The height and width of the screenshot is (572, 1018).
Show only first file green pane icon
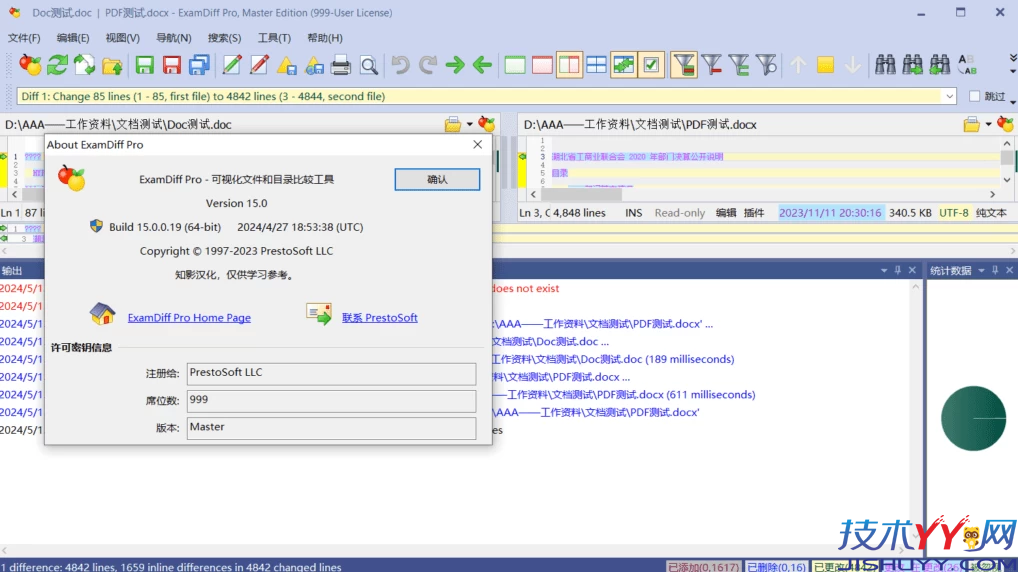[515, 65]
